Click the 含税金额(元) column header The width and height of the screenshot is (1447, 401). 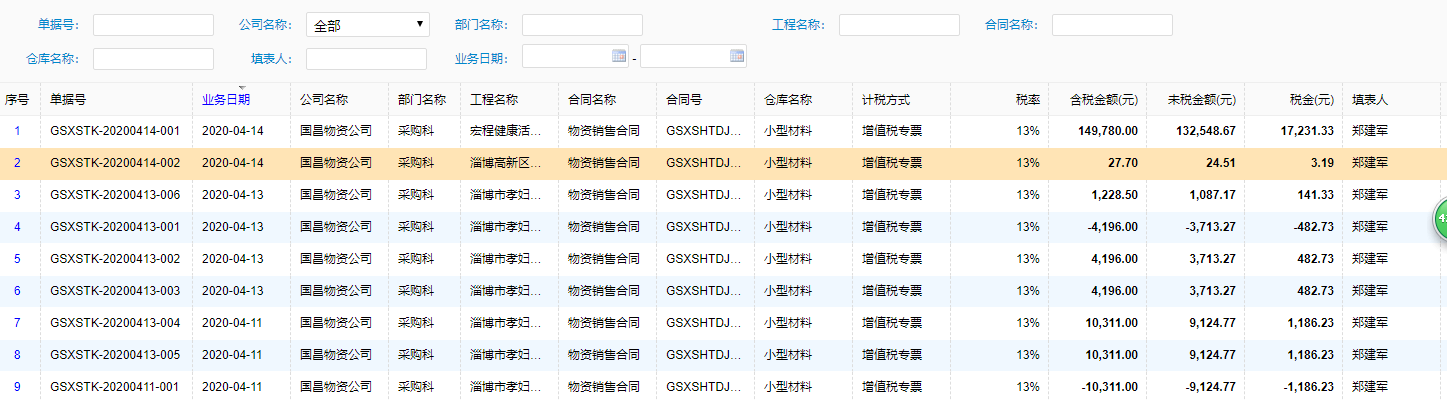(x=1104, y=100)
